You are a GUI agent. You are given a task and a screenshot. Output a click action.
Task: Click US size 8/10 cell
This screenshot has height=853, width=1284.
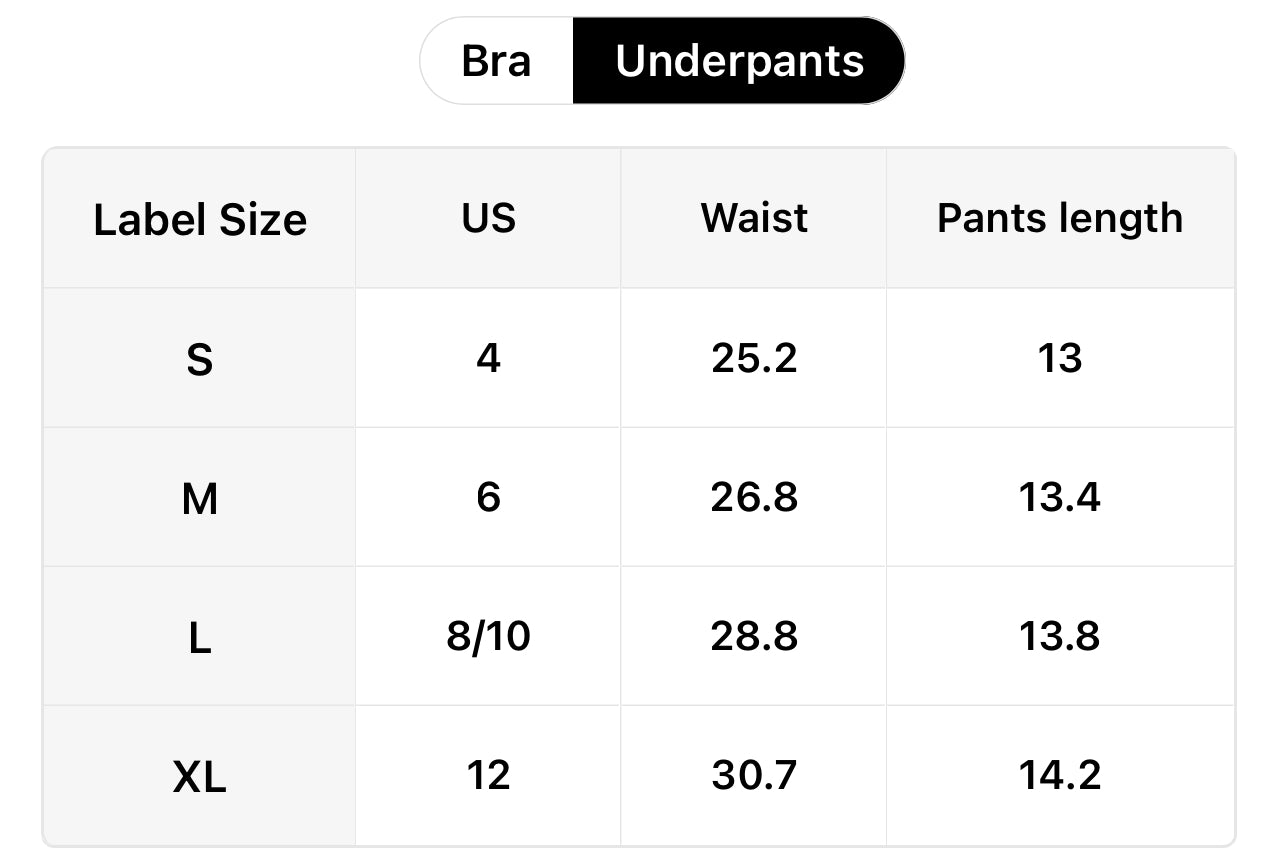tap(488, 636)
